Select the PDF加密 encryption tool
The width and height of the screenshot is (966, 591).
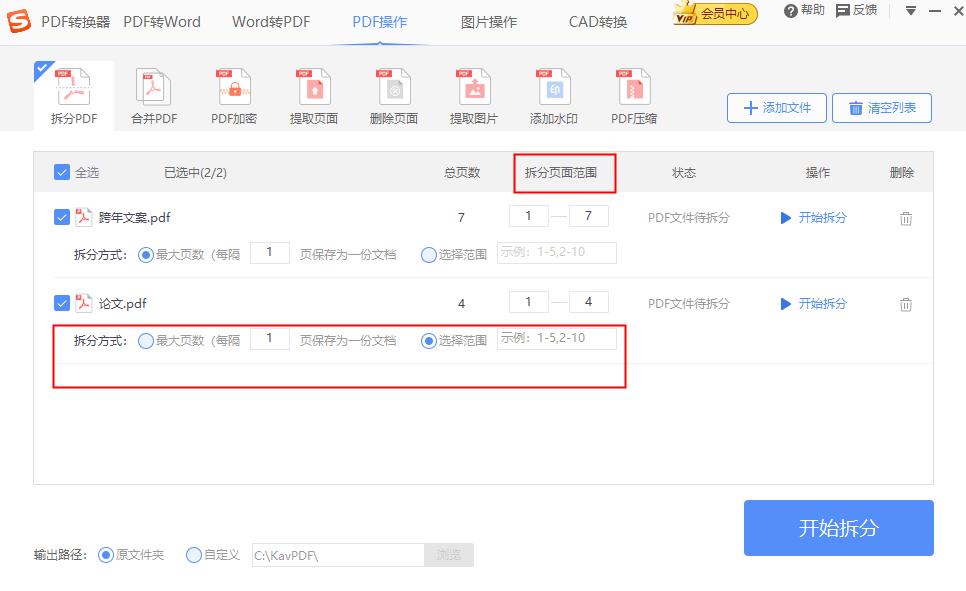coord(232,93)
